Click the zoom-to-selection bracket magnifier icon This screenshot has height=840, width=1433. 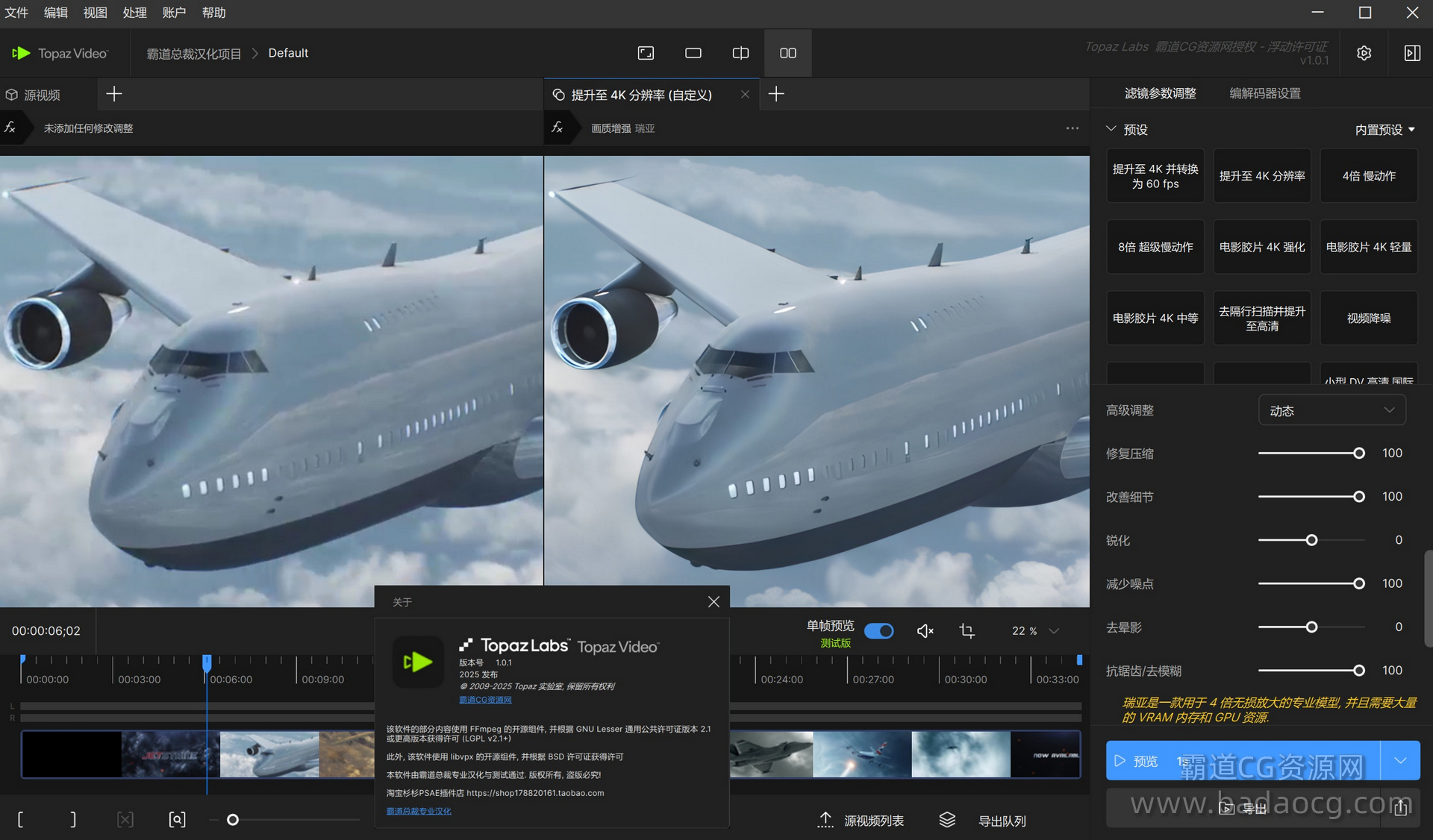[x=177, y=820]
